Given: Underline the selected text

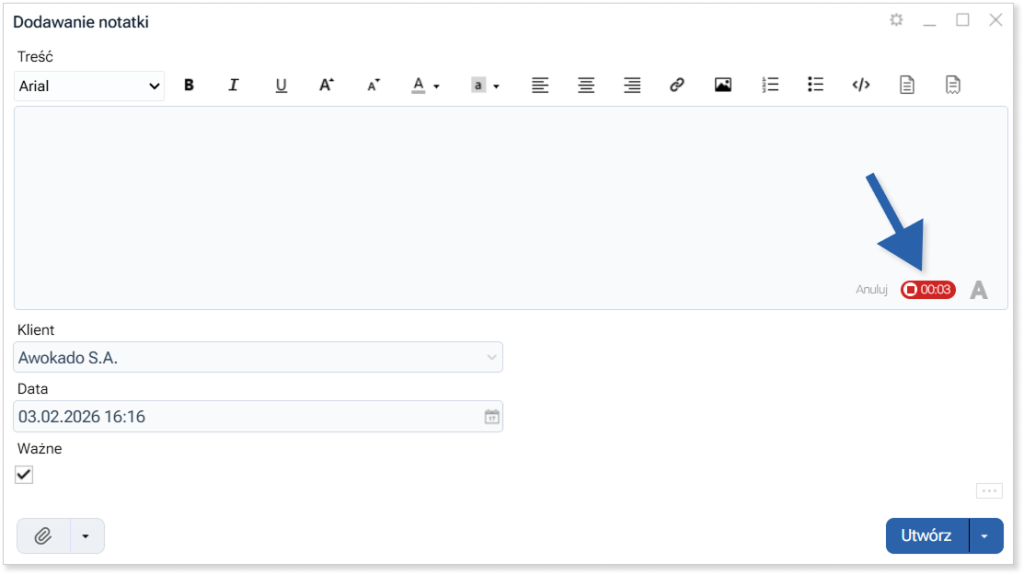Looking at the screenshot, I should pos(281,86).
